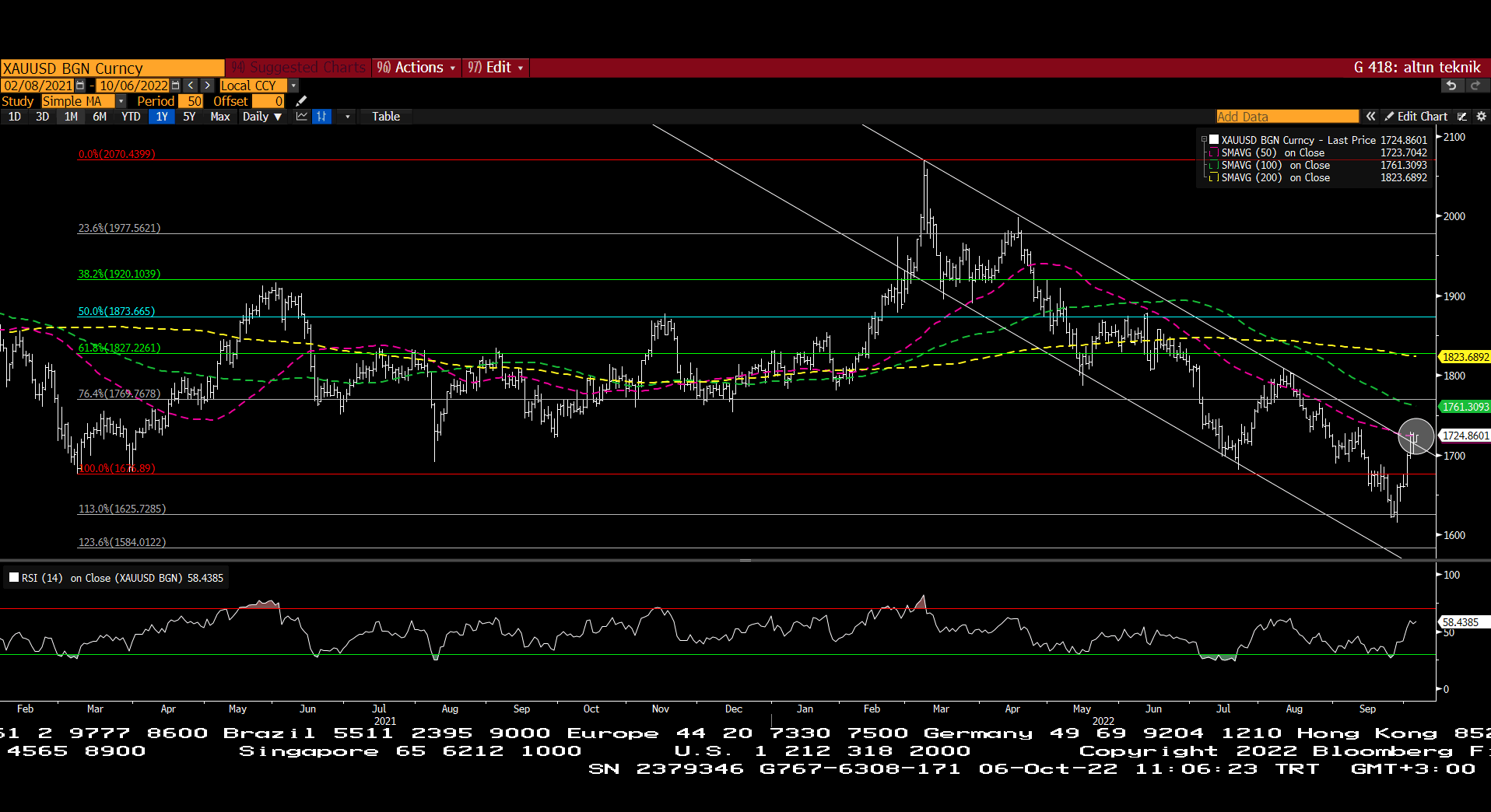
Task: Click the start date field 02/08/2021
Action: click(37, 86)
